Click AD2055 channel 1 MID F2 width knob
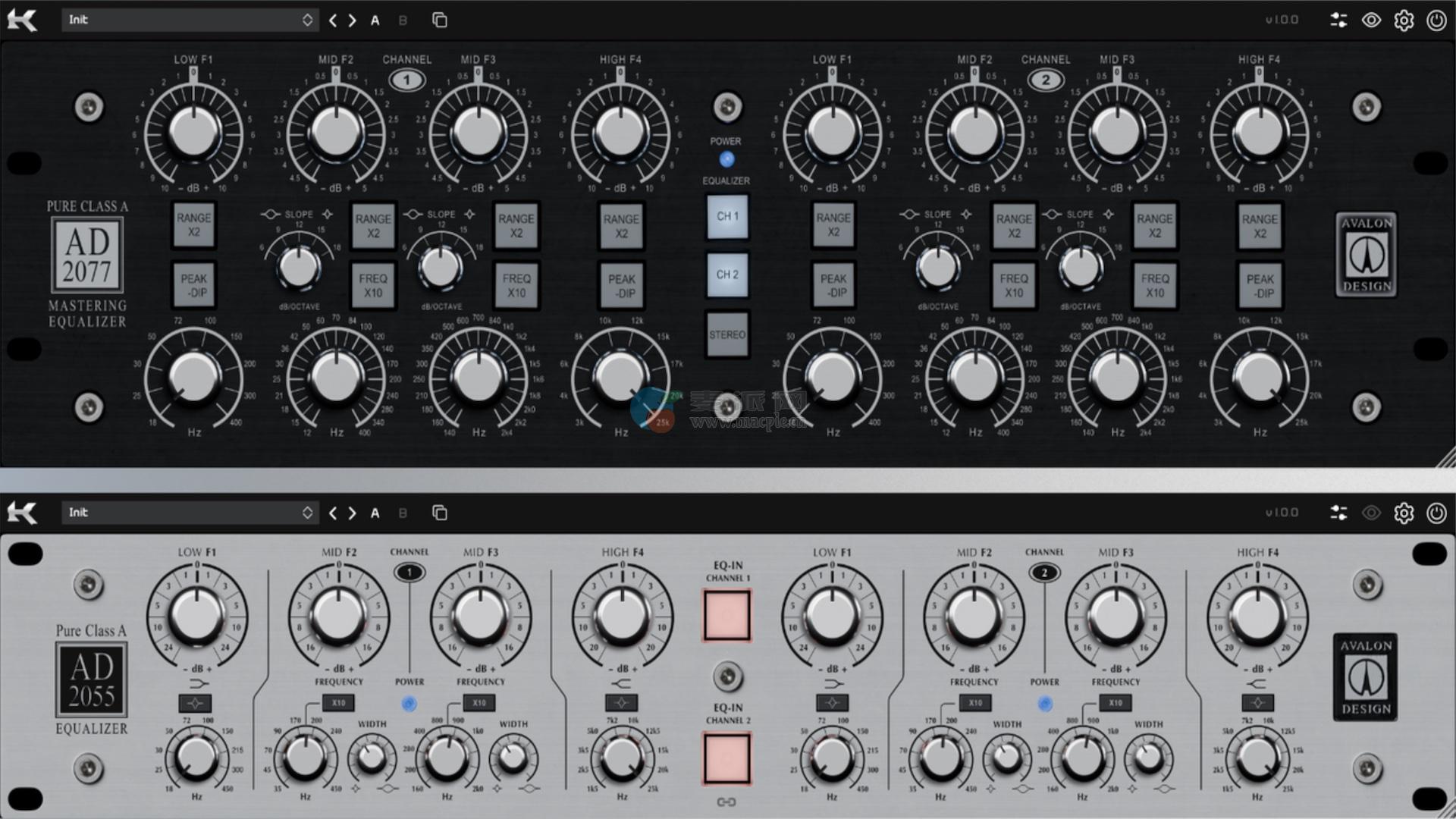1456x819 pixels. (x=372, y=757)
